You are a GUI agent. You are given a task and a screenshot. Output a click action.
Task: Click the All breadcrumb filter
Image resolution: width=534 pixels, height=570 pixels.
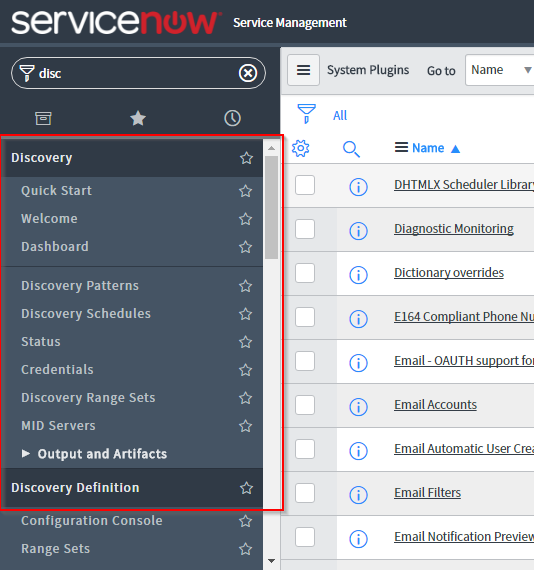pos(340,116)
